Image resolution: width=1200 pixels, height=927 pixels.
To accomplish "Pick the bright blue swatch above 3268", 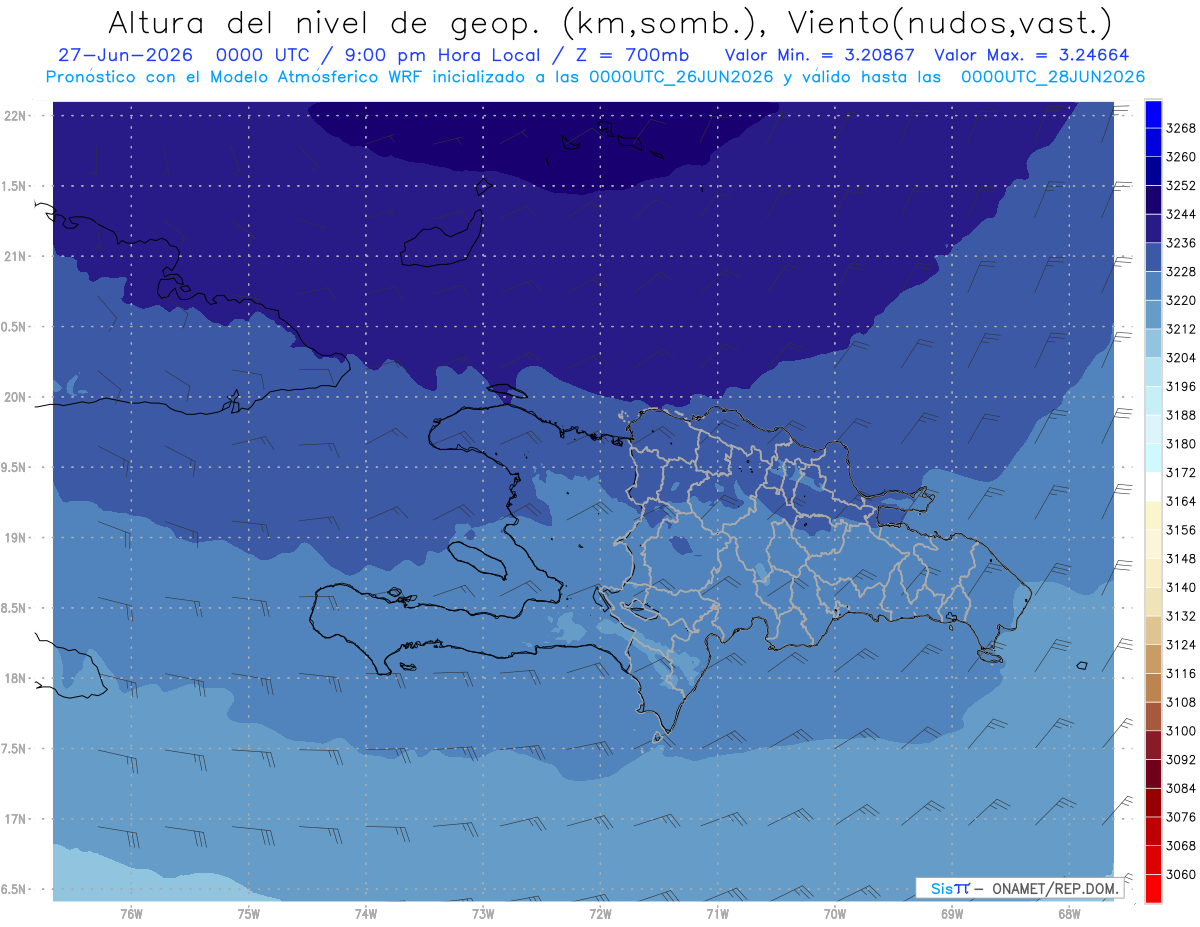I will coord(1153,114).
